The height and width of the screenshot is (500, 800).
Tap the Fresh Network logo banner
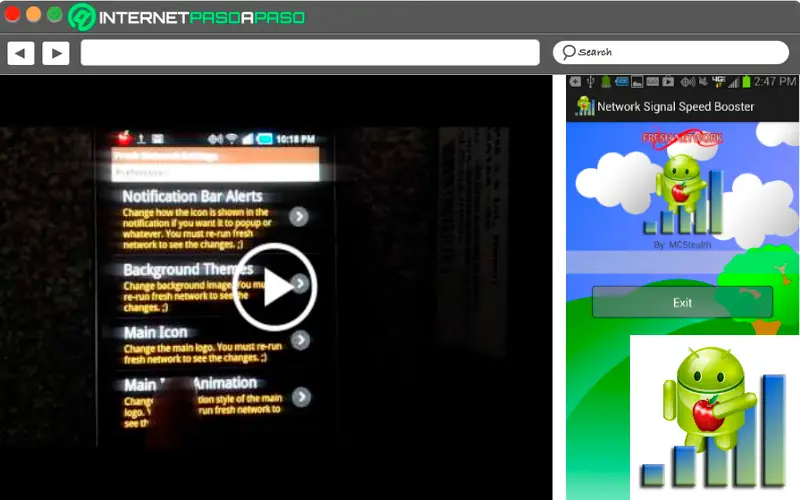click(x=682, y=139)
